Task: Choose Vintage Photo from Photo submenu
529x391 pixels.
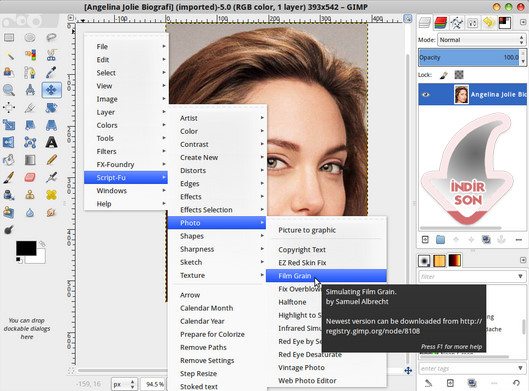Action: [x=326, y=368]
